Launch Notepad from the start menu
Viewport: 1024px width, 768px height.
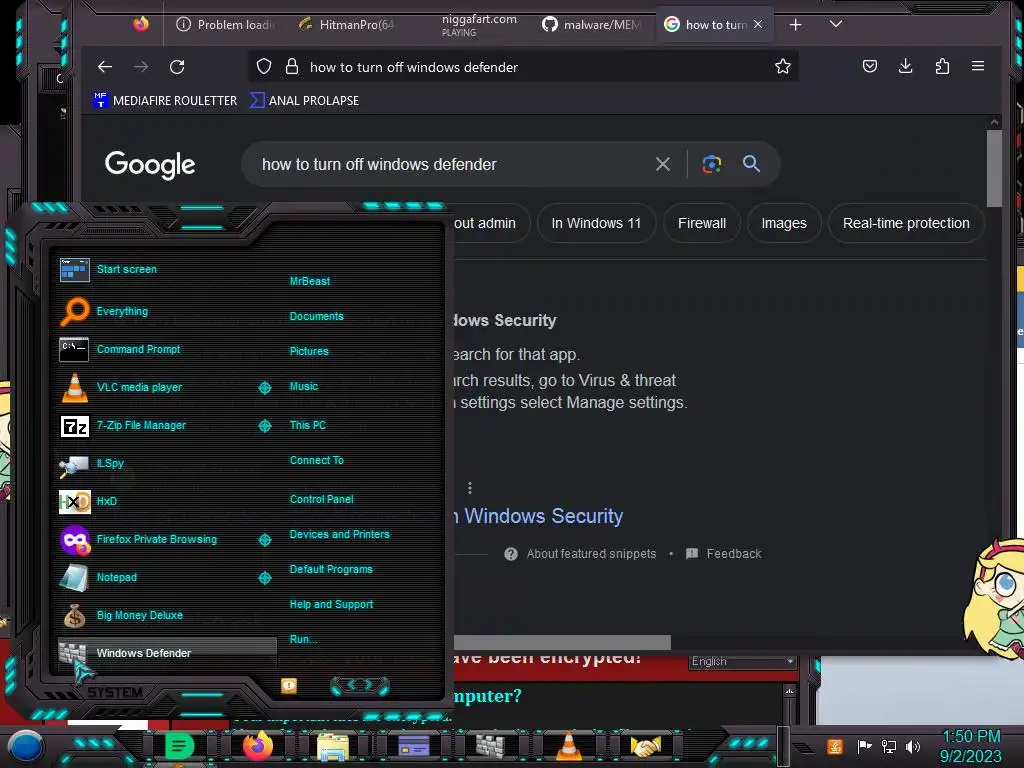tap(117, 577)
